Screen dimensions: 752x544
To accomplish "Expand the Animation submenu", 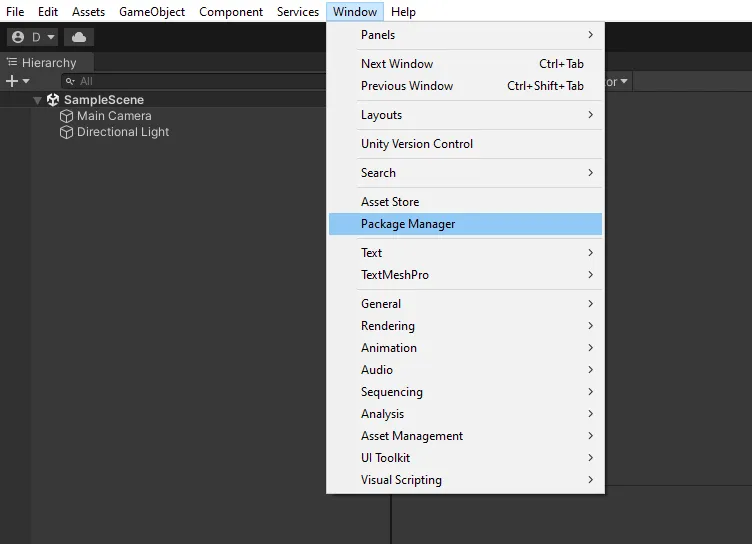I will 465,348.
